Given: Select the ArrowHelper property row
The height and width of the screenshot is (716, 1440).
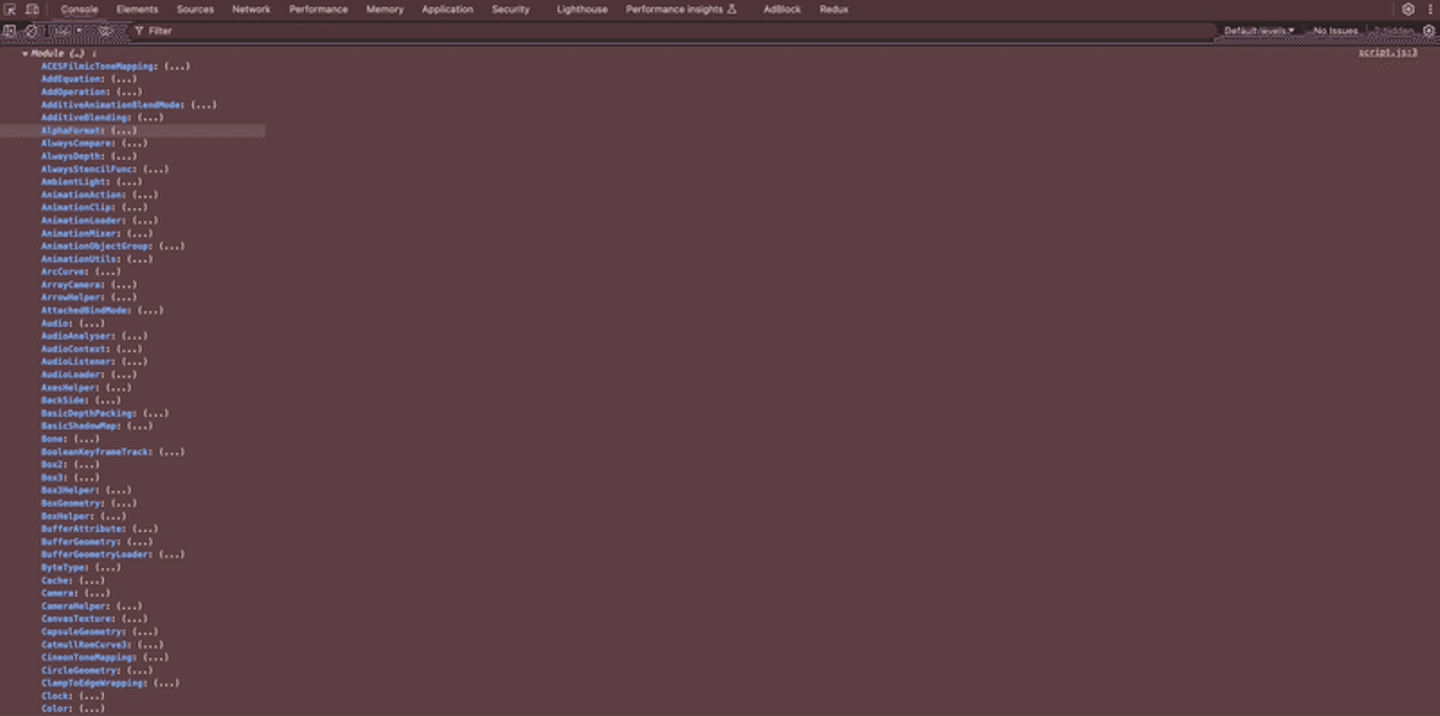Looking at the screenshot, I should point(88,298).
